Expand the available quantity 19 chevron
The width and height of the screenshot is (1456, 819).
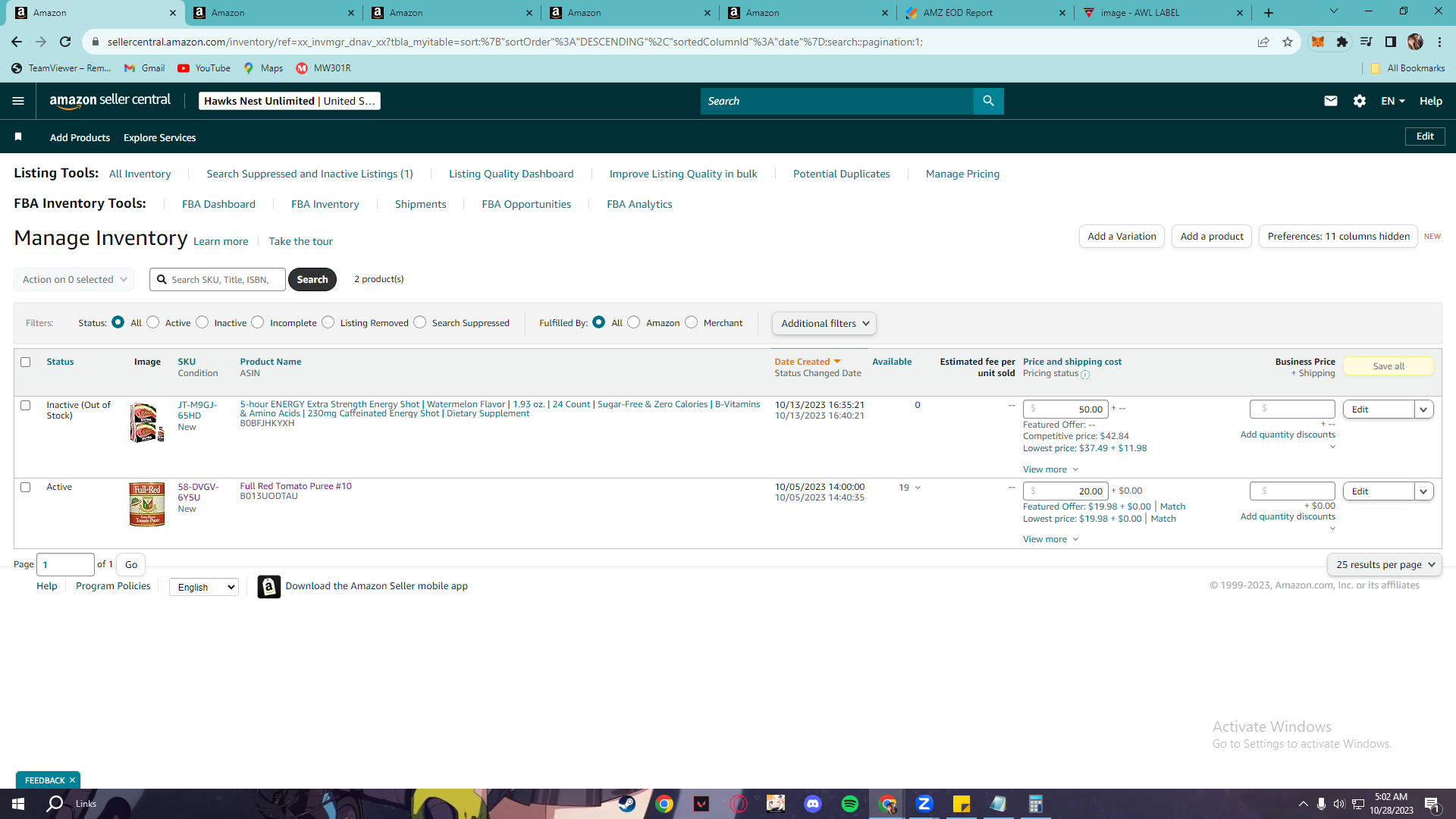(x=918, y=488)
